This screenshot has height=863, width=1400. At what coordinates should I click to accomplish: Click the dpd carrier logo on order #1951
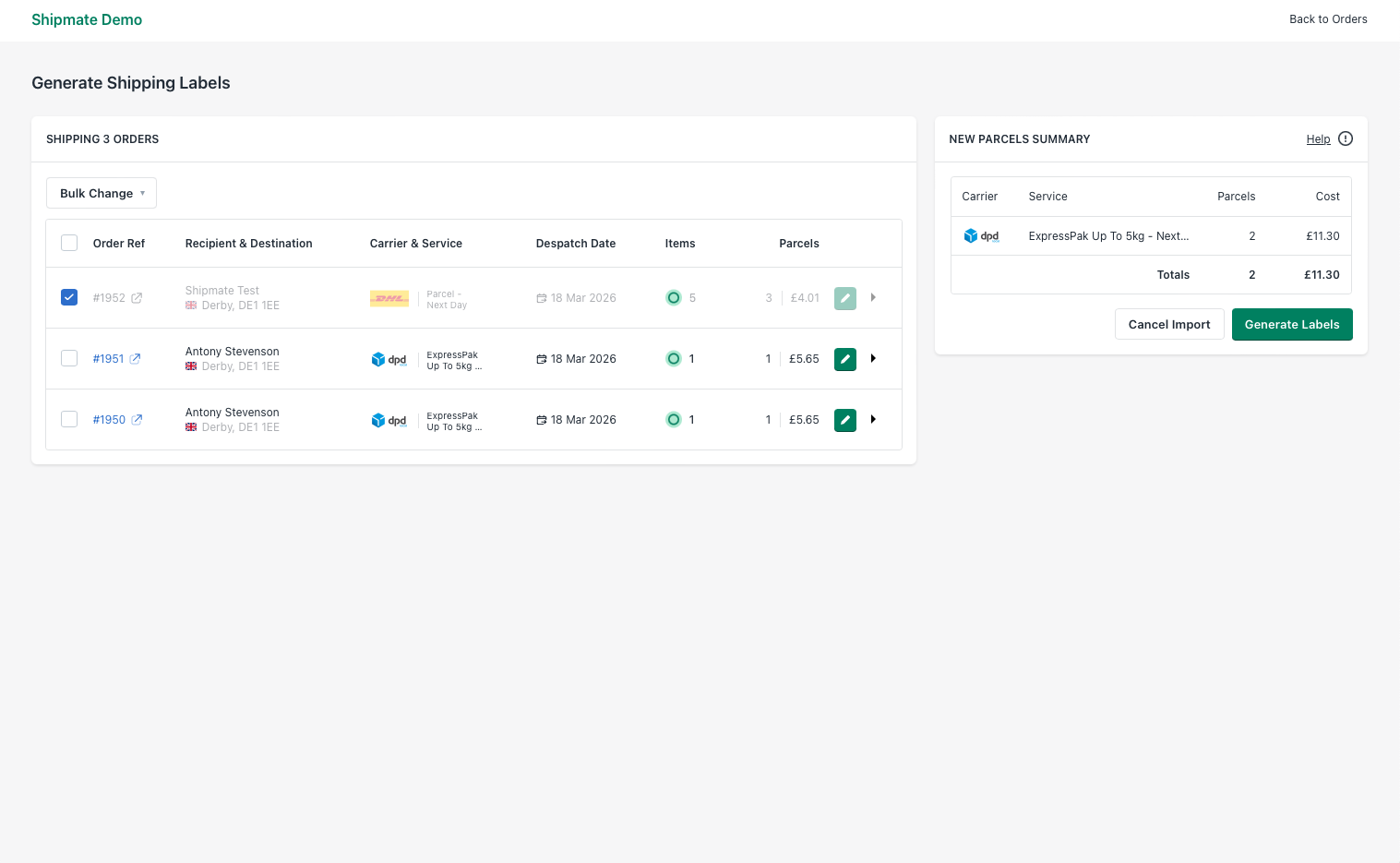pos(389,359)
